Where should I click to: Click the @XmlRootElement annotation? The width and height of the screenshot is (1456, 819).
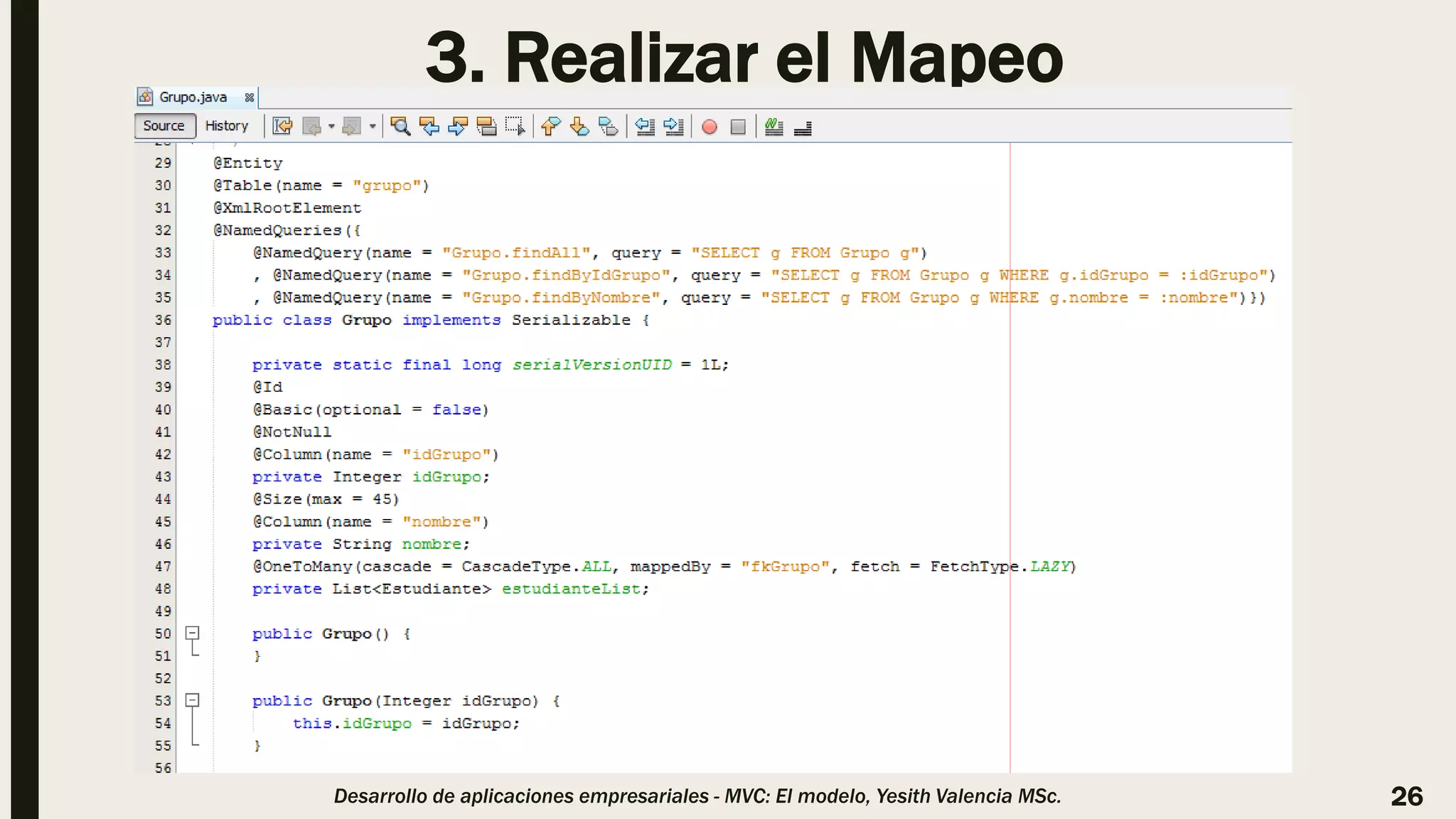(287, 208)
